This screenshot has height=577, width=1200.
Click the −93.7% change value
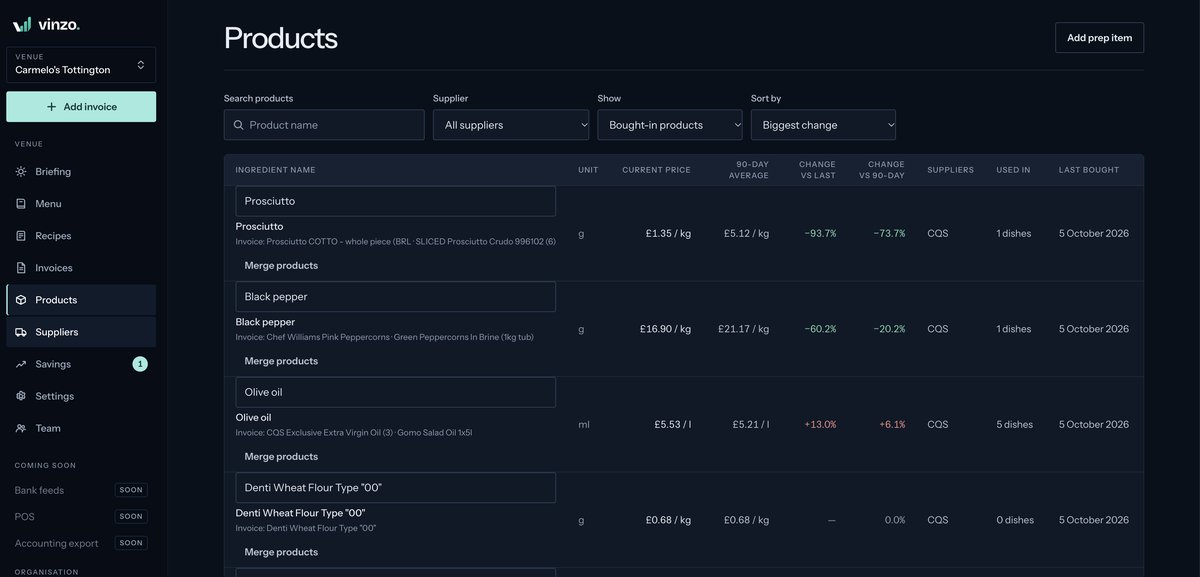coord(820,233)
